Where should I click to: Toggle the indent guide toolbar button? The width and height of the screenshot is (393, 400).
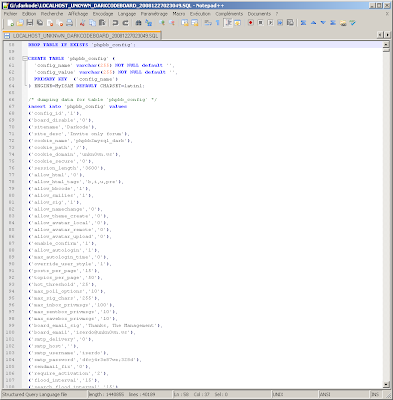click(228, 23)
